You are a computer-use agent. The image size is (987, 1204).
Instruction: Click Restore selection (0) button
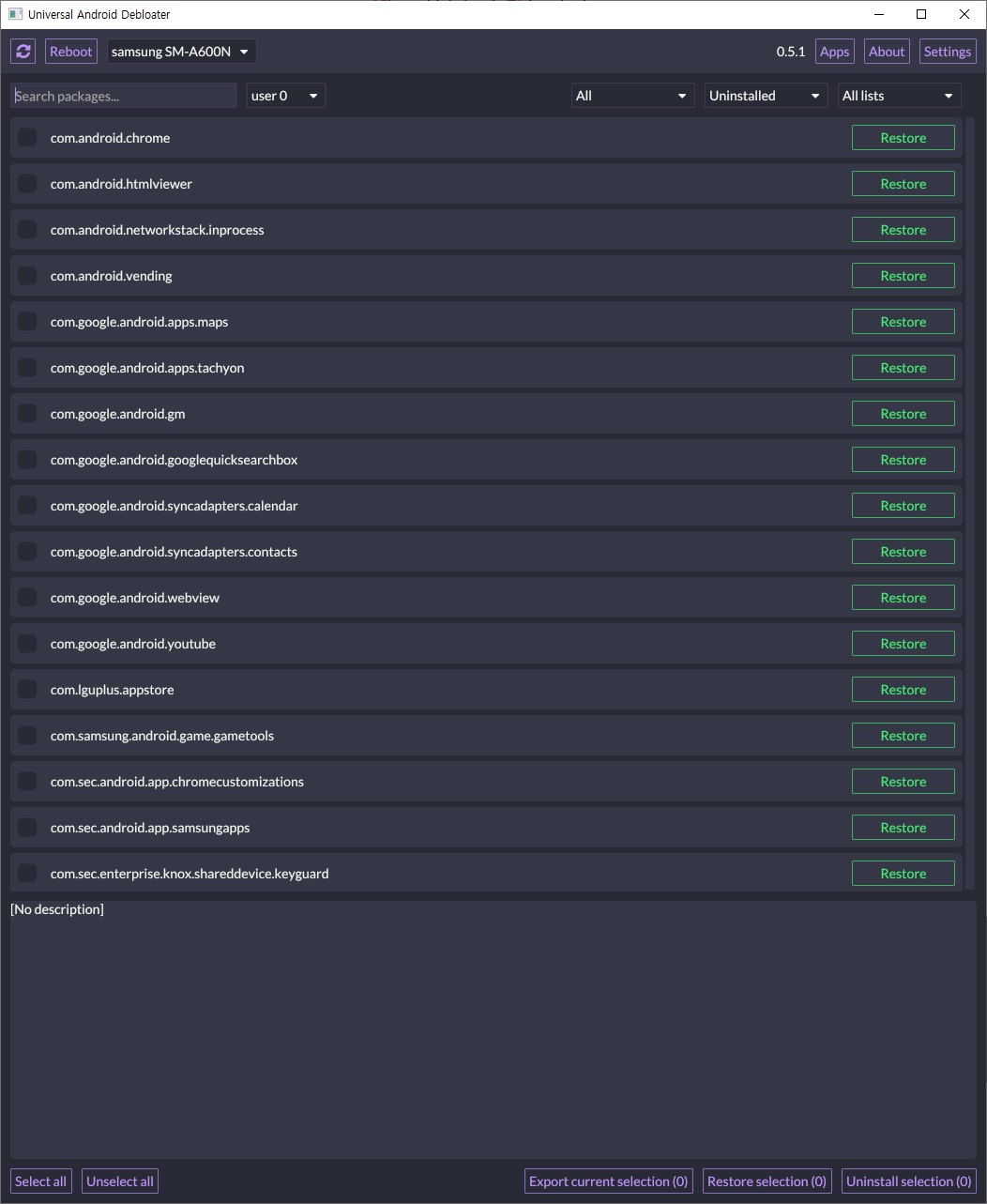[767, 1181]
